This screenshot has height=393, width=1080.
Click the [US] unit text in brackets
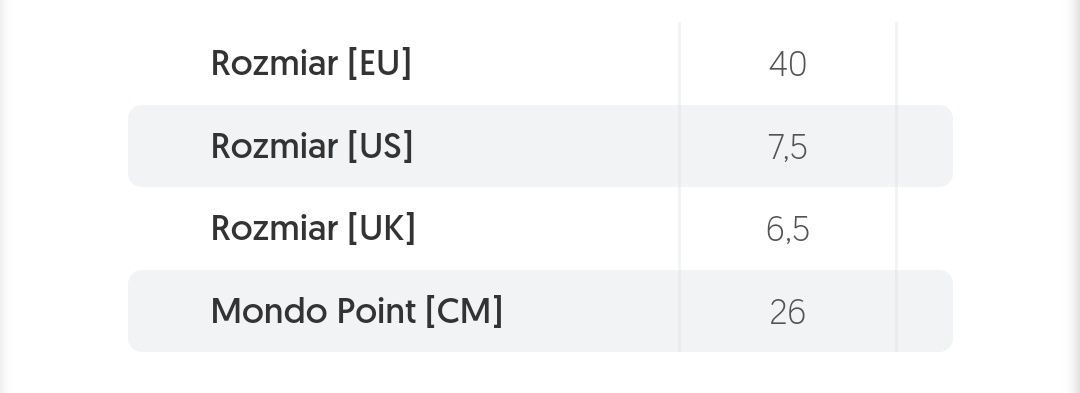[x=380, y=146]
